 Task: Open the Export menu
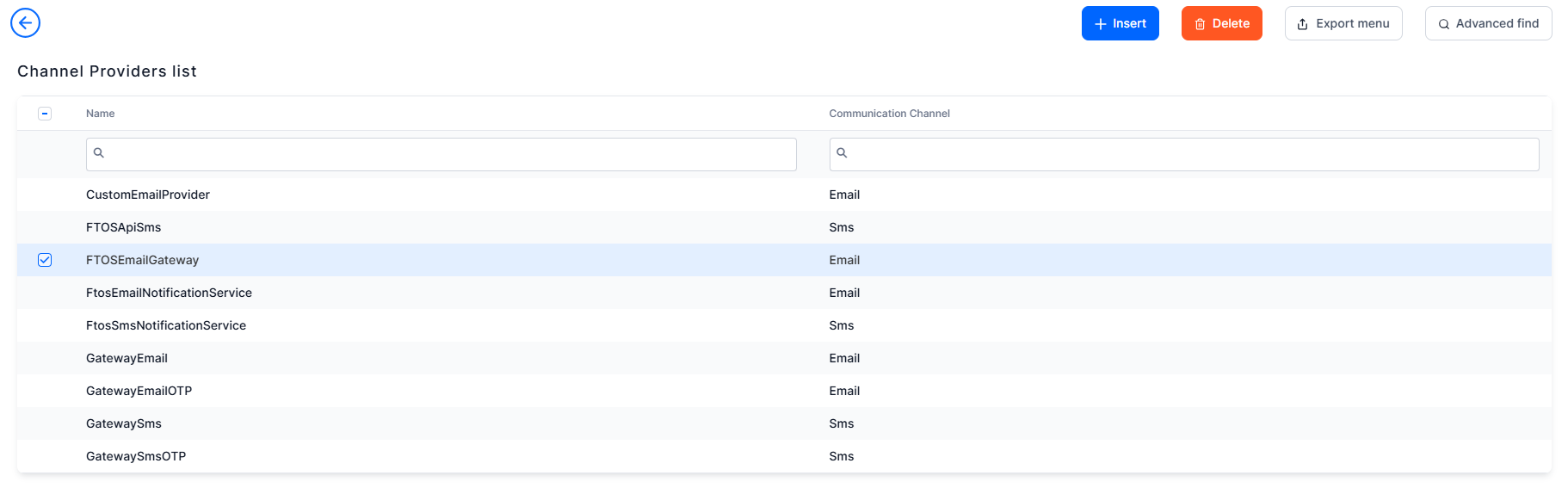1343,23
